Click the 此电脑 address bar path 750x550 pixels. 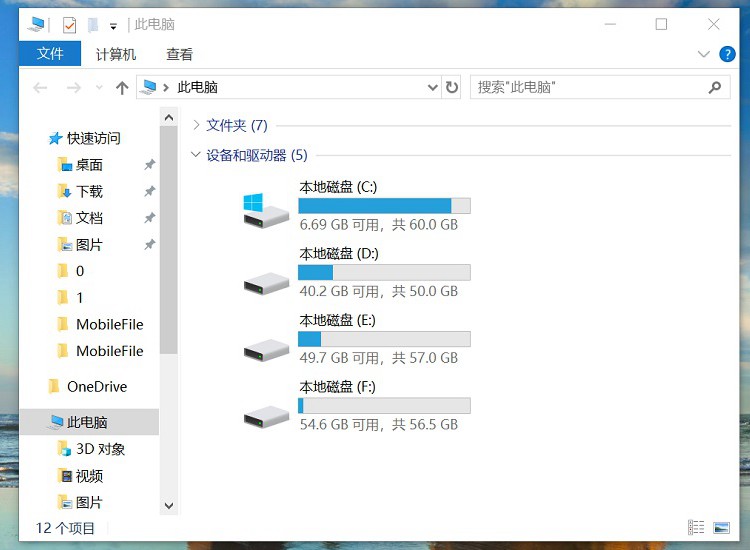click(198, 87)
